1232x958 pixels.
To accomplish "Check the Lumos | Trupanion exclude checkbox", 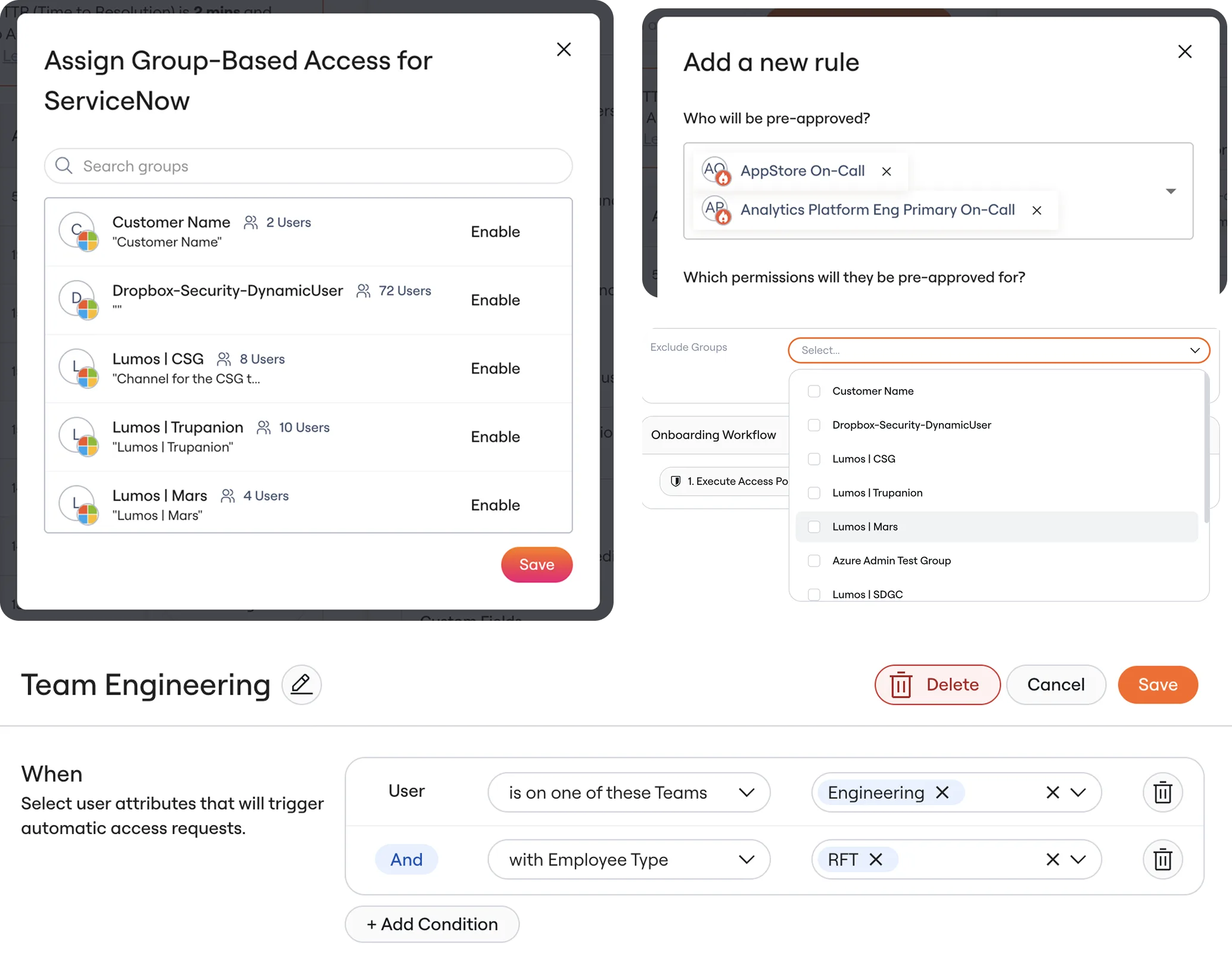I will click(814, 493).
